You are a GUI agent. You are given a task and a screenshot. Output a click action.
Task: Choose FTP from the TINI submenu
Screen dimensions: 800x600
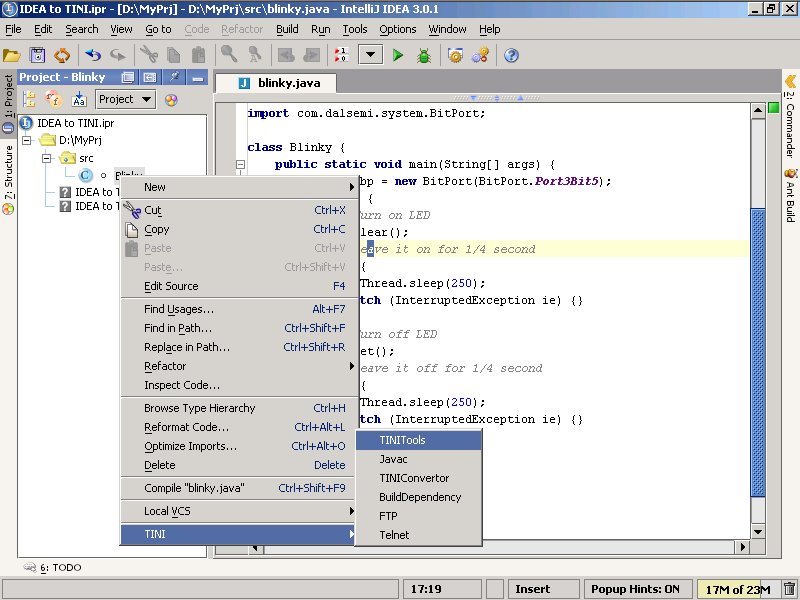click(418, 516)
